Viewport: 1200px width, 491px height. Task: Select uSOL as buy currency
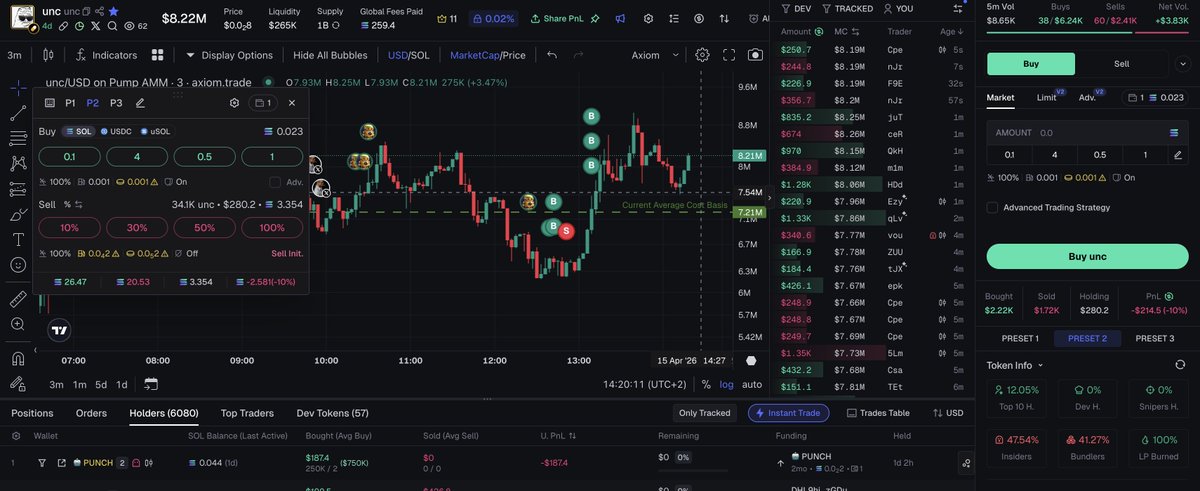156,131
